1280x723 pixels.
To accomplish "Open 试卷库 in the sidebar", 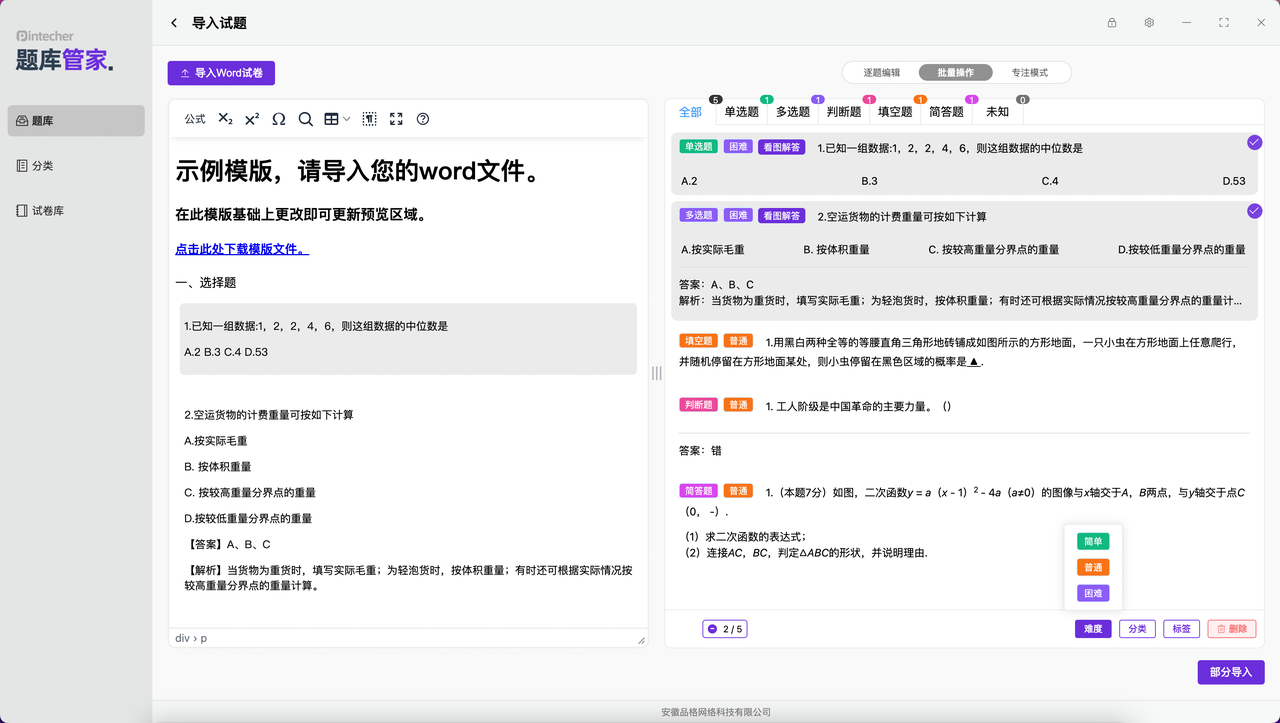I will (76, 211).
